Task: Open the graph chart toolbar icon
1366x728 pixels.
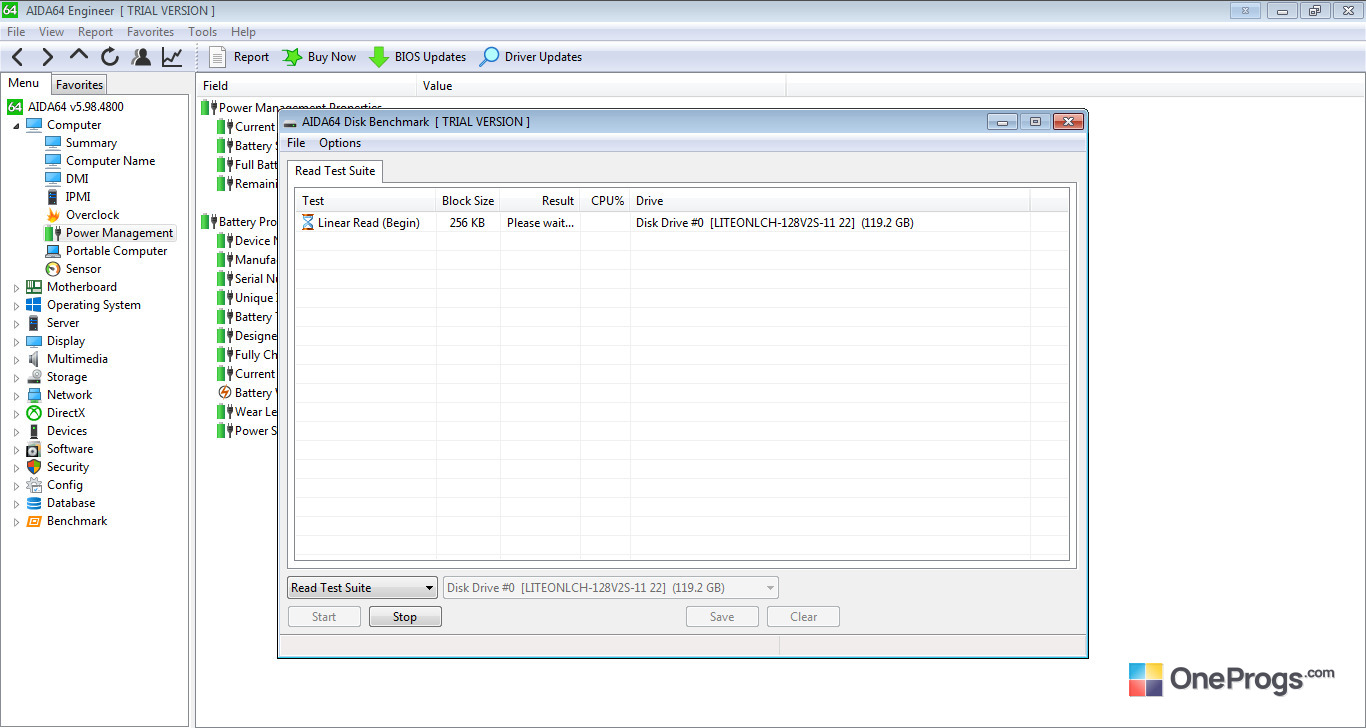Action: click(x=172, y=57)
